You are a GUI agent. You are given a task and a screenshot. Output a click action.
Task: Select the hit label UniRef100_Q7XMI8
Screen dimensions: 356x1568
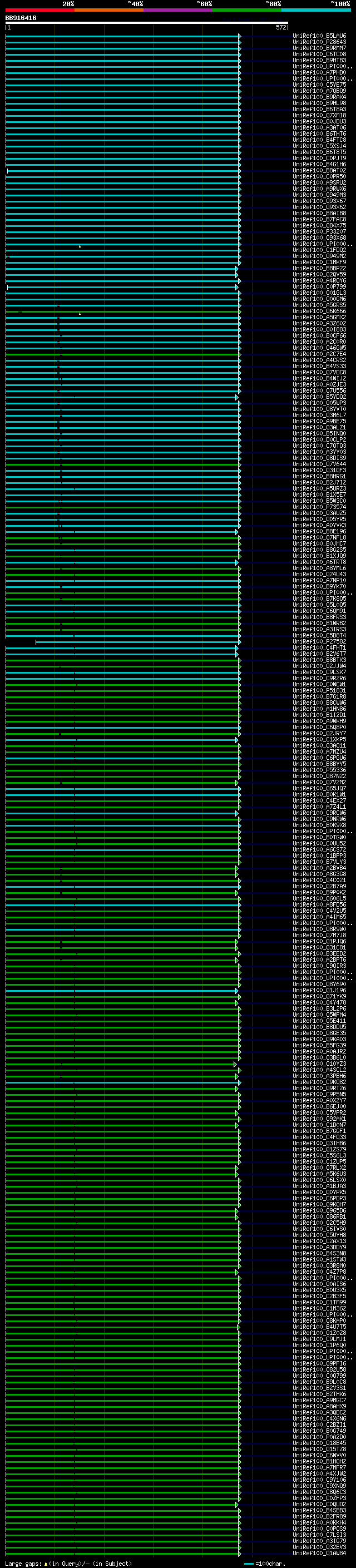[319, 115]
